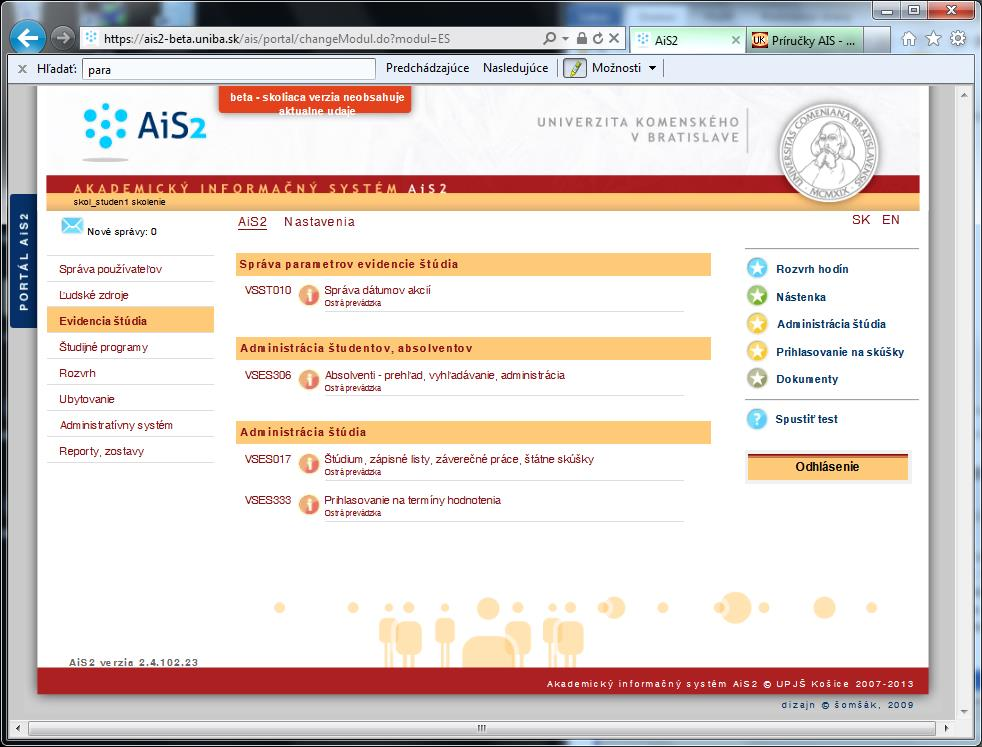Click the Nové správy: 0 label
Viewport: 982px width, 747px height.
[122, 232]
